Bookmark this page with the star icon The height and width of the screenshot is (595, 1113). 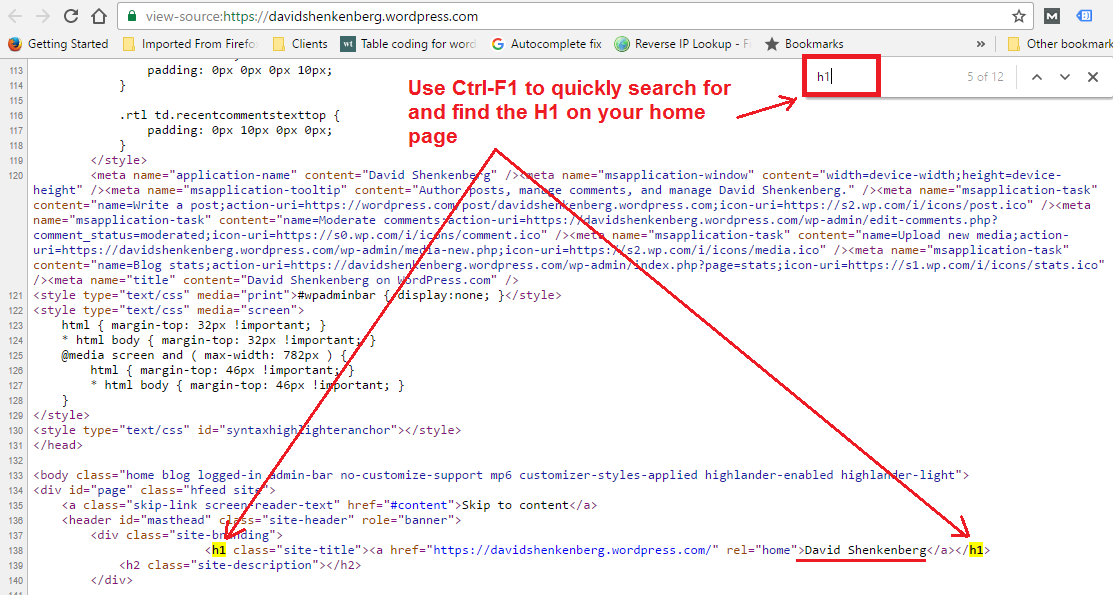tap(1019, 16)
